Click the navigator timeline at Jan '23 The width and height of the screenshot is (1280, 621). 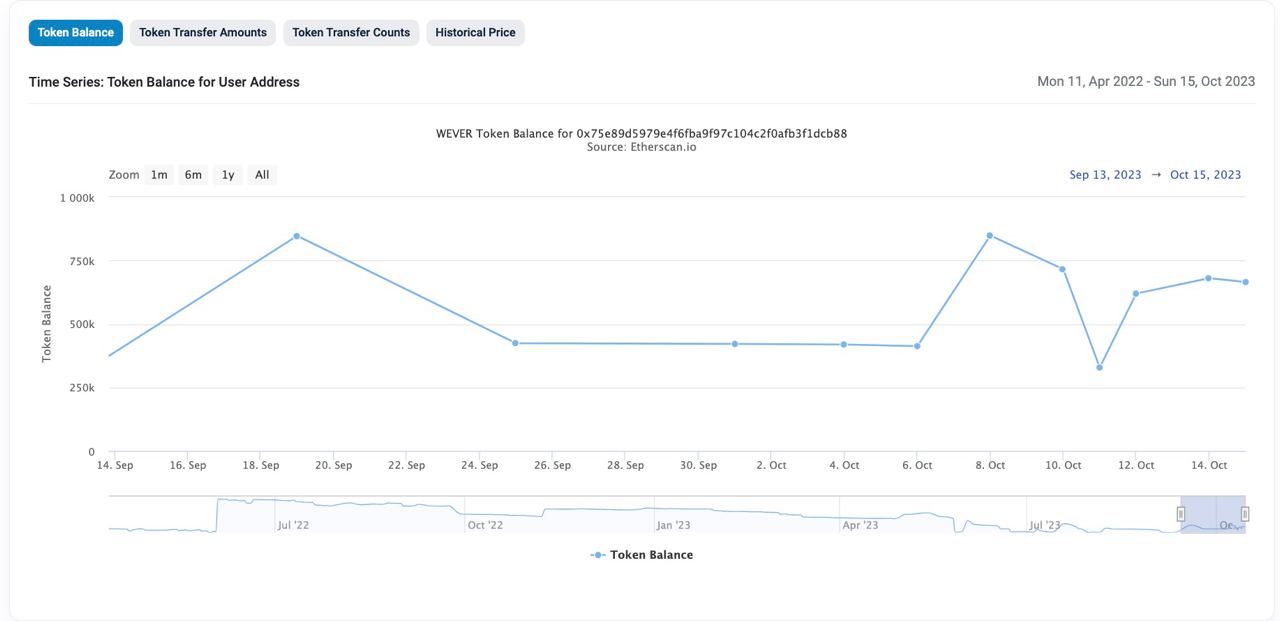[x=673, y=525]
